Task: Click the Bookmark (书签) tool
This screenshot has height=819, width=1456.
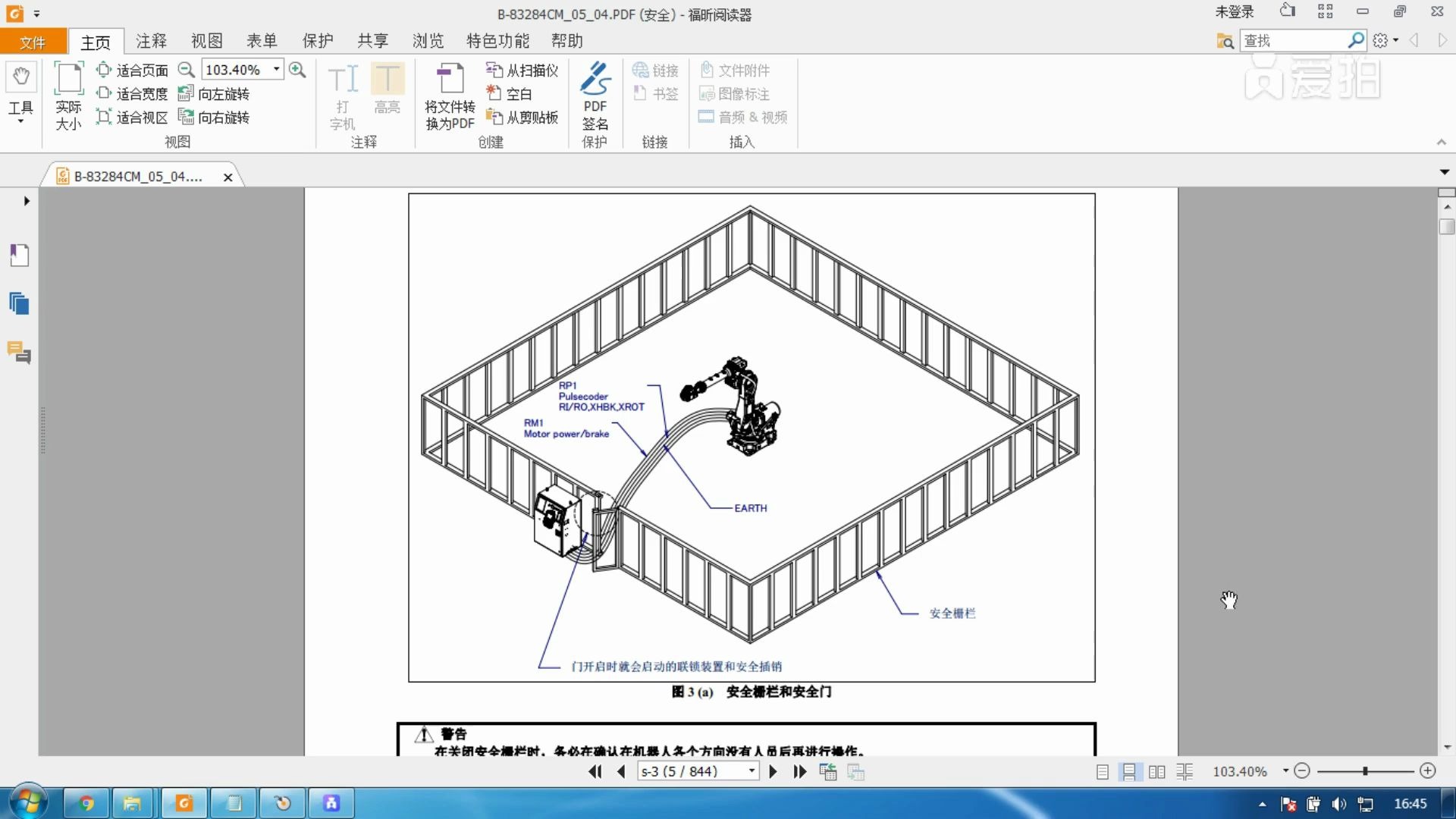Action: 655,94
